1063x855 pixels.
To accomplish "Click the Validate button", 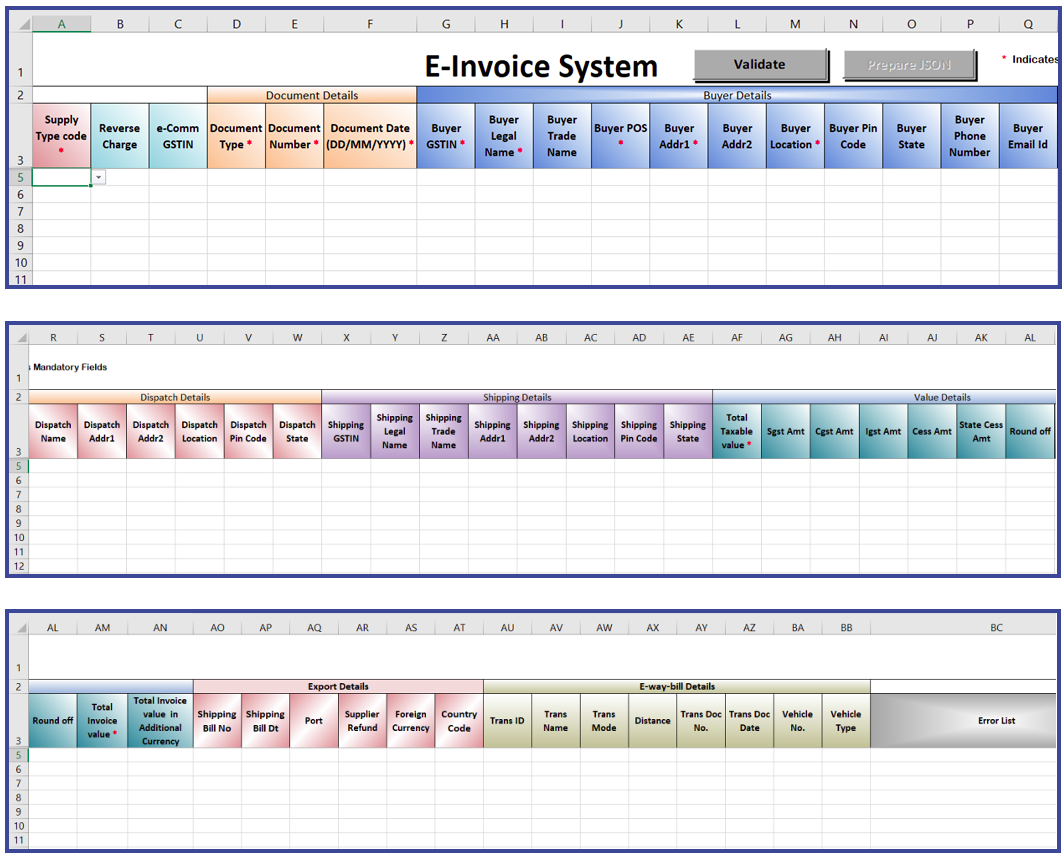I will [x=762, y=64].
